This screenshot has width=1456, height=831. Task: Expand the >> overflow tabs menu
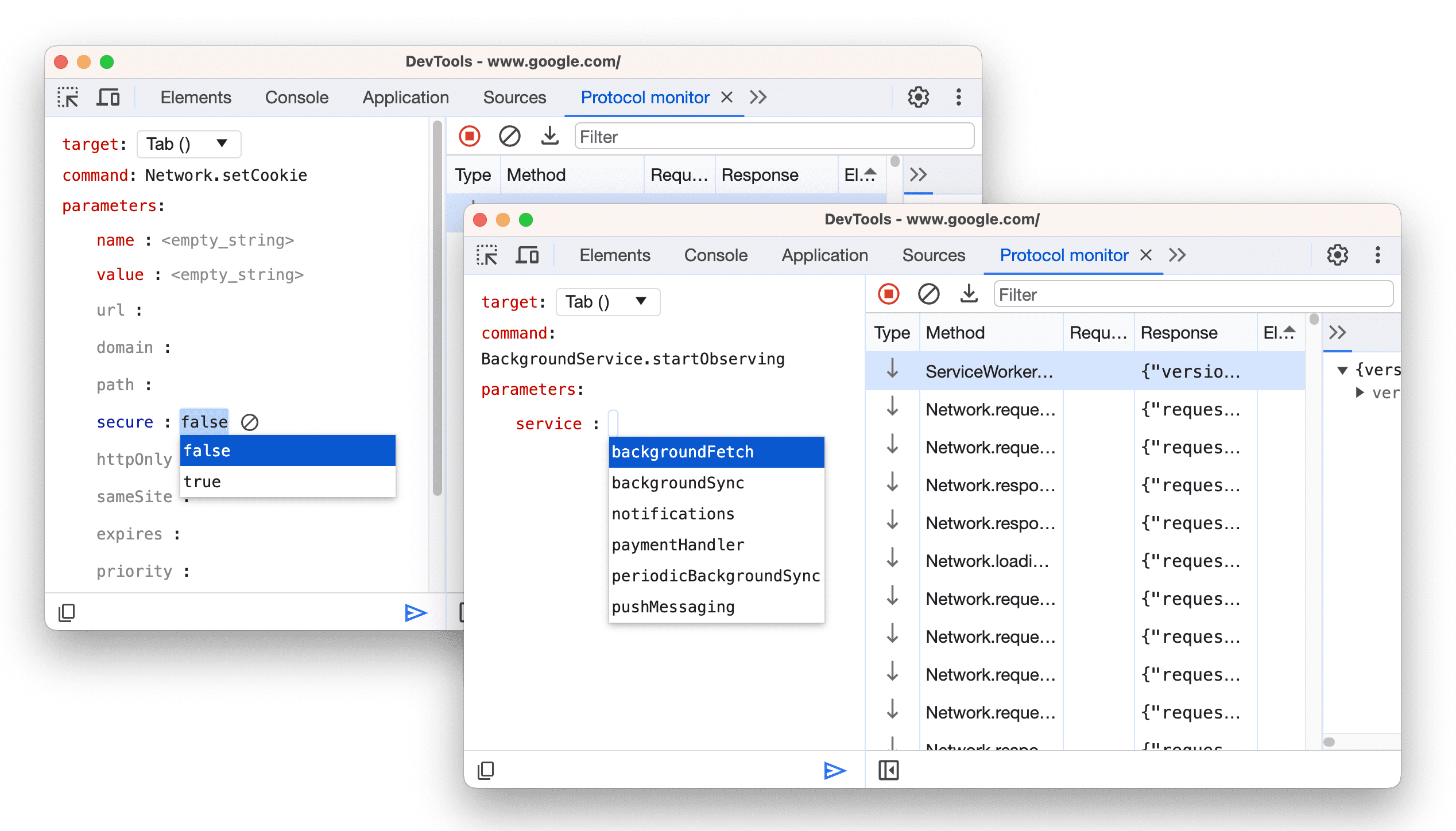pos(1177,255)
